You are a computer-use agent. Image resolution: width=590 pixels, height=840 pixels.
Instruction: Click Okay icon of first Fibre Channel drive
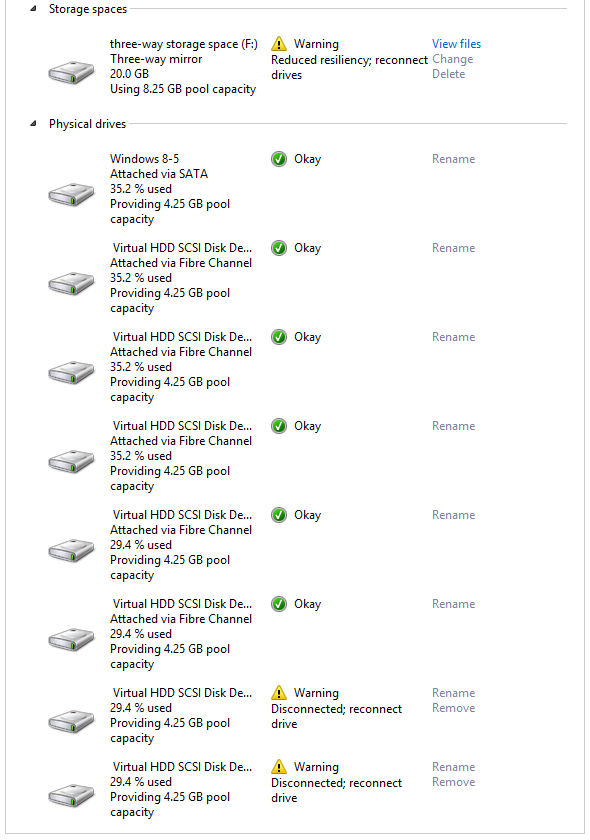click(279, 248)
